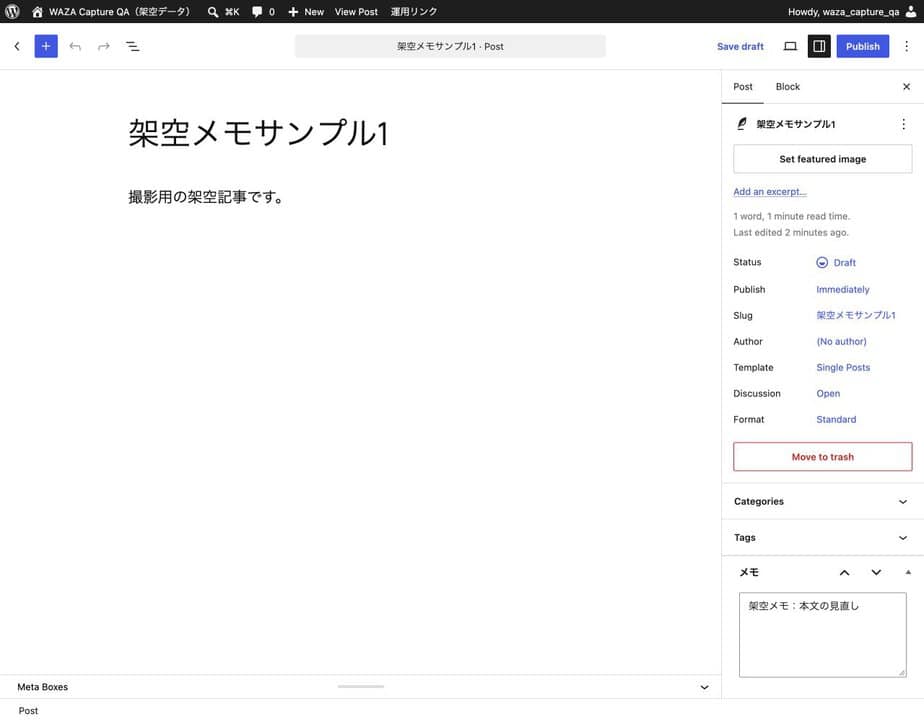Screen dimensions: 924x722
Task: Click Add an excerpt link
Action: point(770,192)
